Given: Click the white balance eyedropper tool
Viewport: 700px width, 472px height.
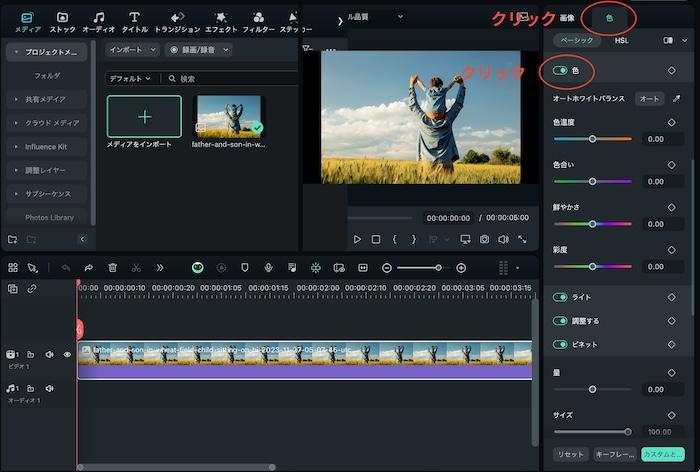Looking at the screenshot, I should click(677, 99).
